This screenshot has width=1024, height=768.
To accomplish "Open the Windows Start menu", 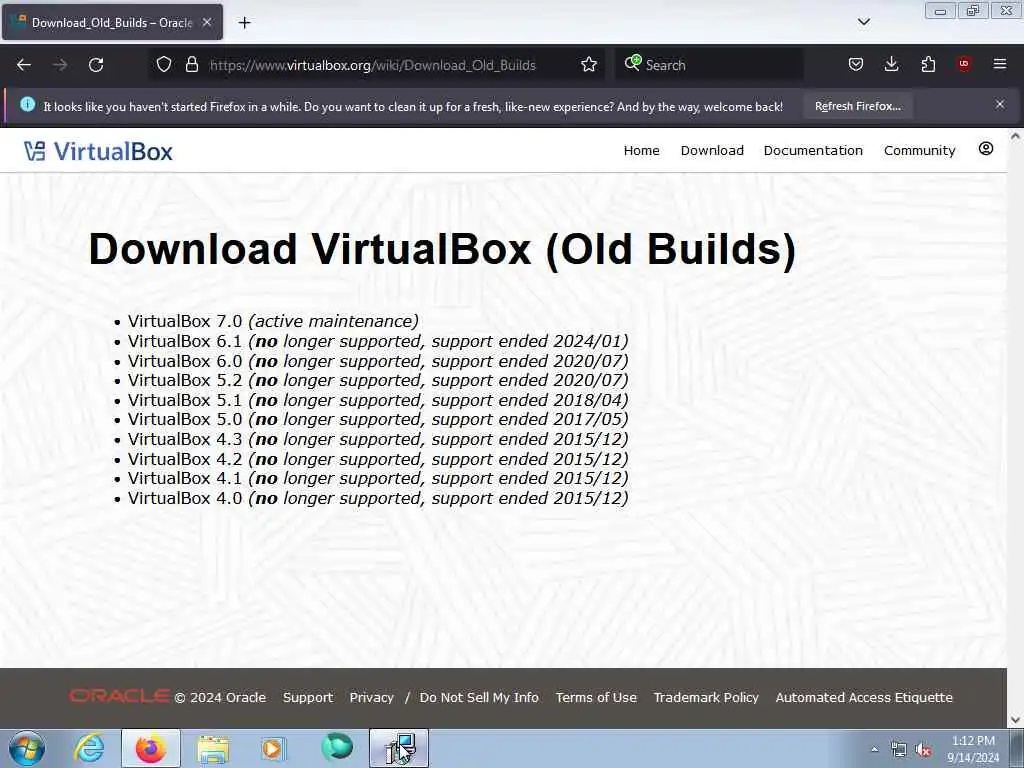I will (27, 748).
